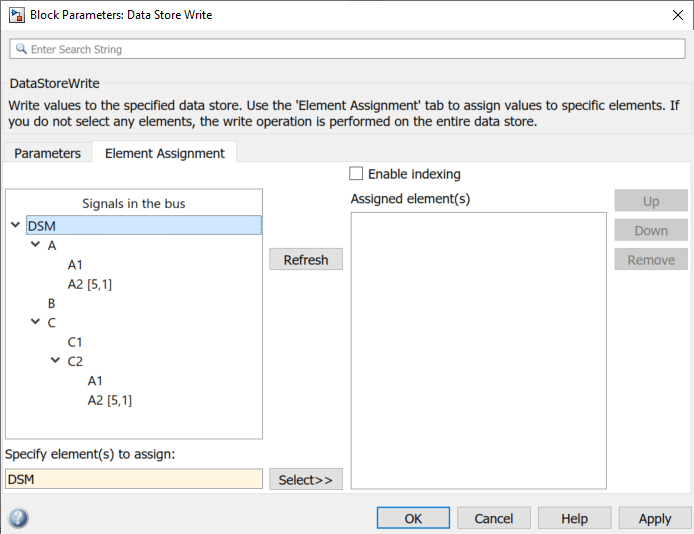Open Help for this block
Screen dimensions: 694x534
574,518
